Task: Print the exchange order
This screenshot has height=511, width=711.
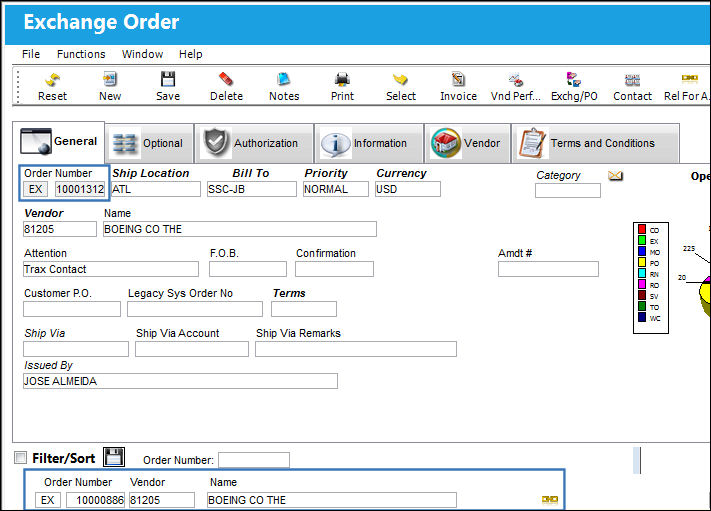Action: (342, 86)
